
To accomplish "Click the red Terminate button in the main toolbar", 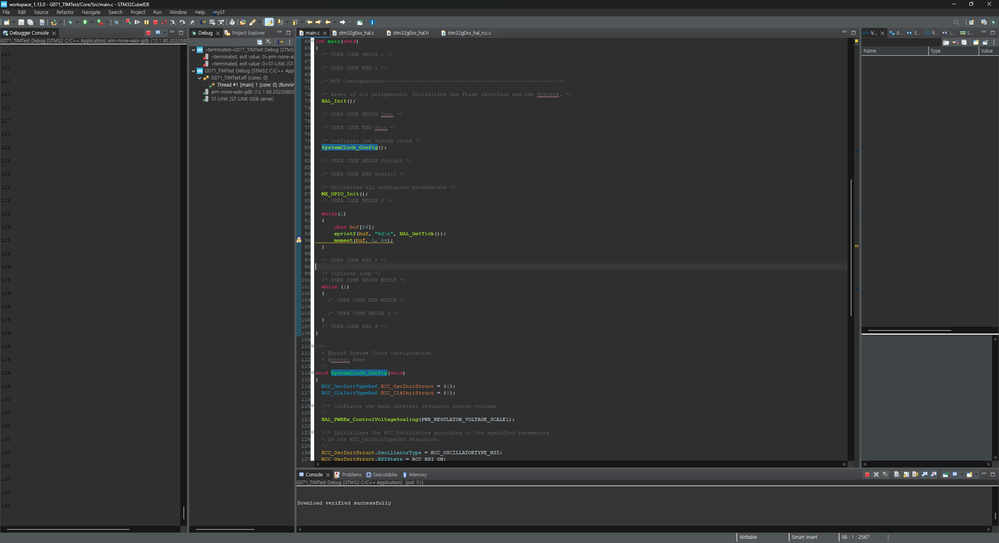I will click(x=155, y=22).
